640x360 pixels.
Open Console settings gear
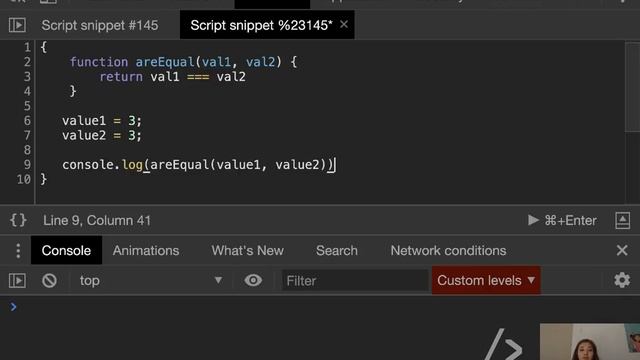(x=622, y=280)
